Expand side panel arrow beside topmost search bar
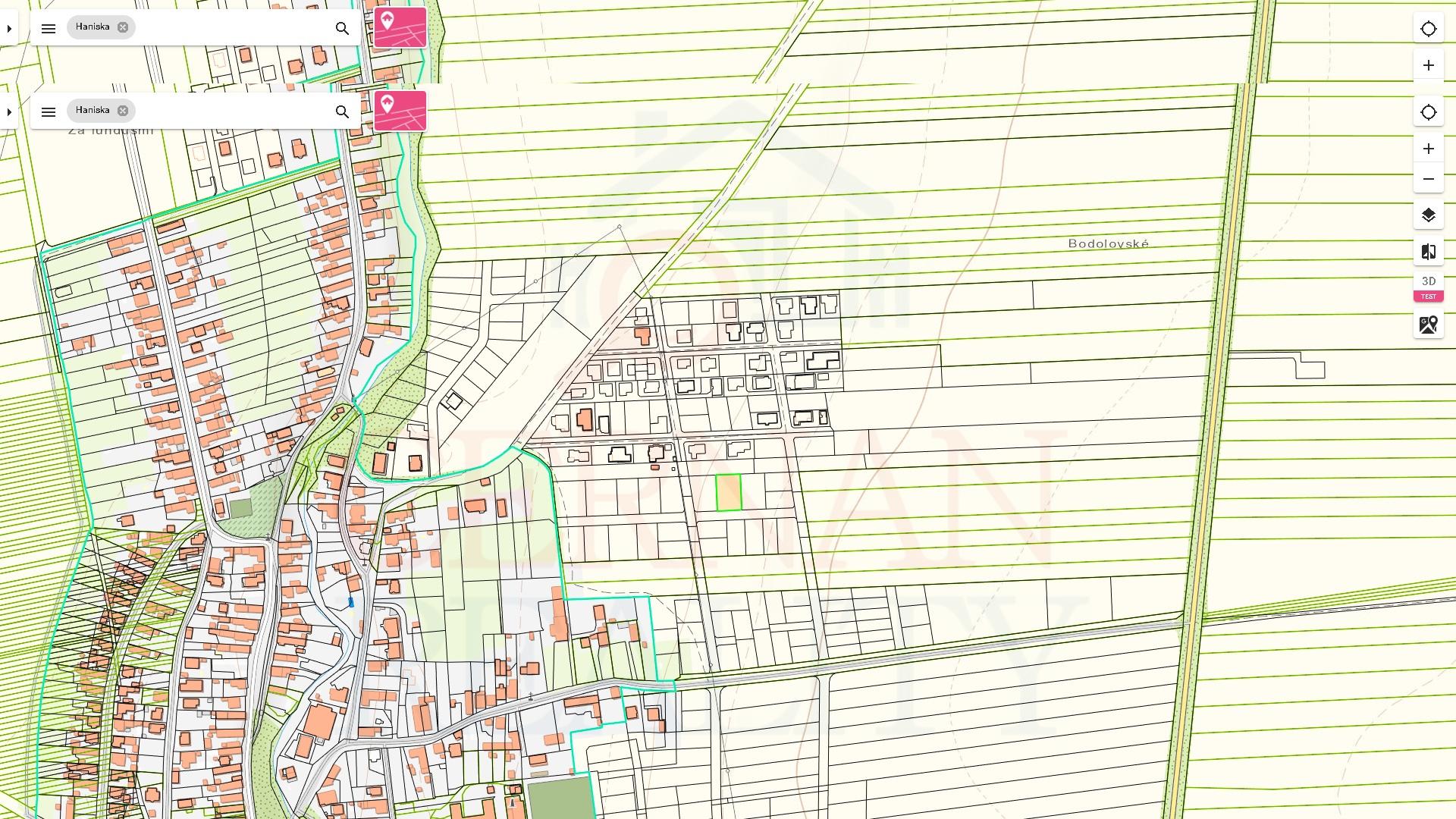The height and width of the screenshot is (819, 1456). (9, 29)
